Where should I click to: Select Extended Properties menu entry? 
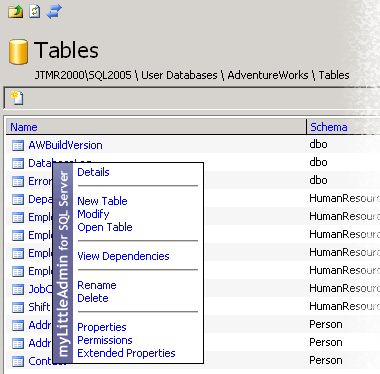(x=126, y=353)
